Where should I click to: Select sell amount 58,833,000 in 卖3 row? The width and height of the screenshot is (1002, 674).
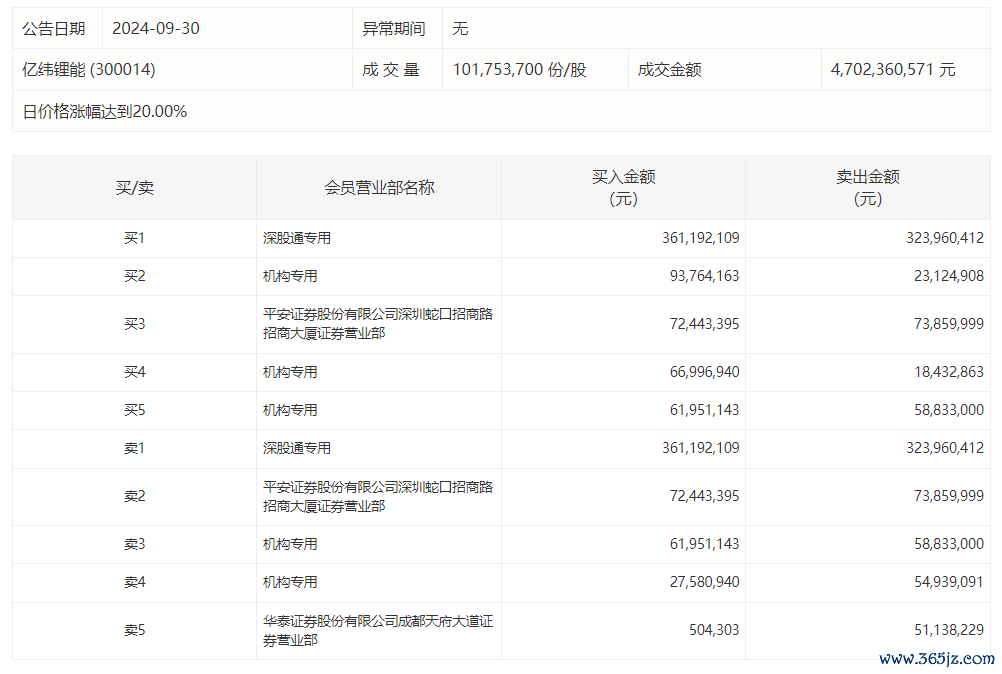point(948,544)
